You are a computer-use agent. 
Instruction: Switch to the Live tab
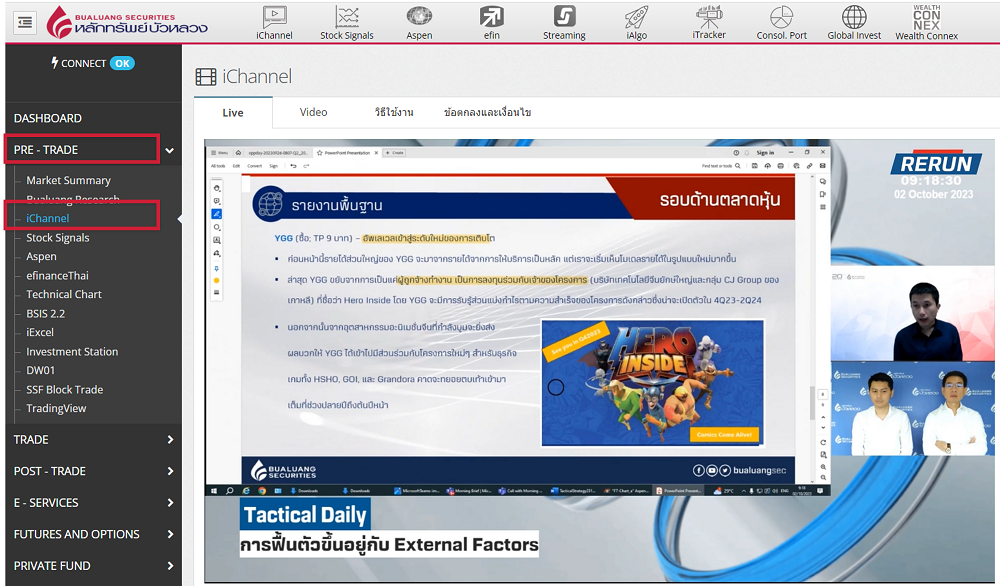click(x=233, y=113)
